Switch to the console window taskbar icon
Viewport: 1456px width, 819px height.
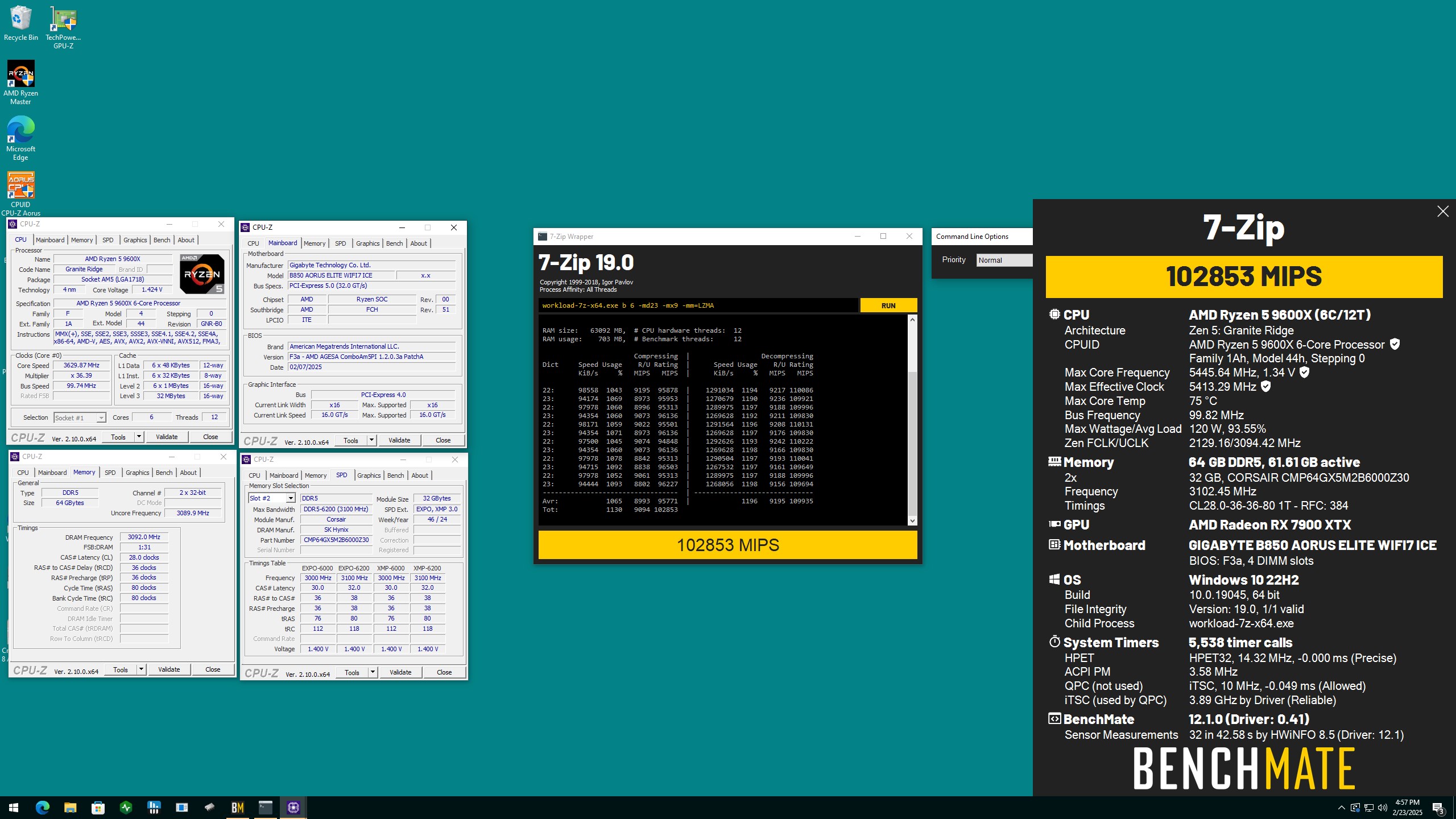(265, 807)
